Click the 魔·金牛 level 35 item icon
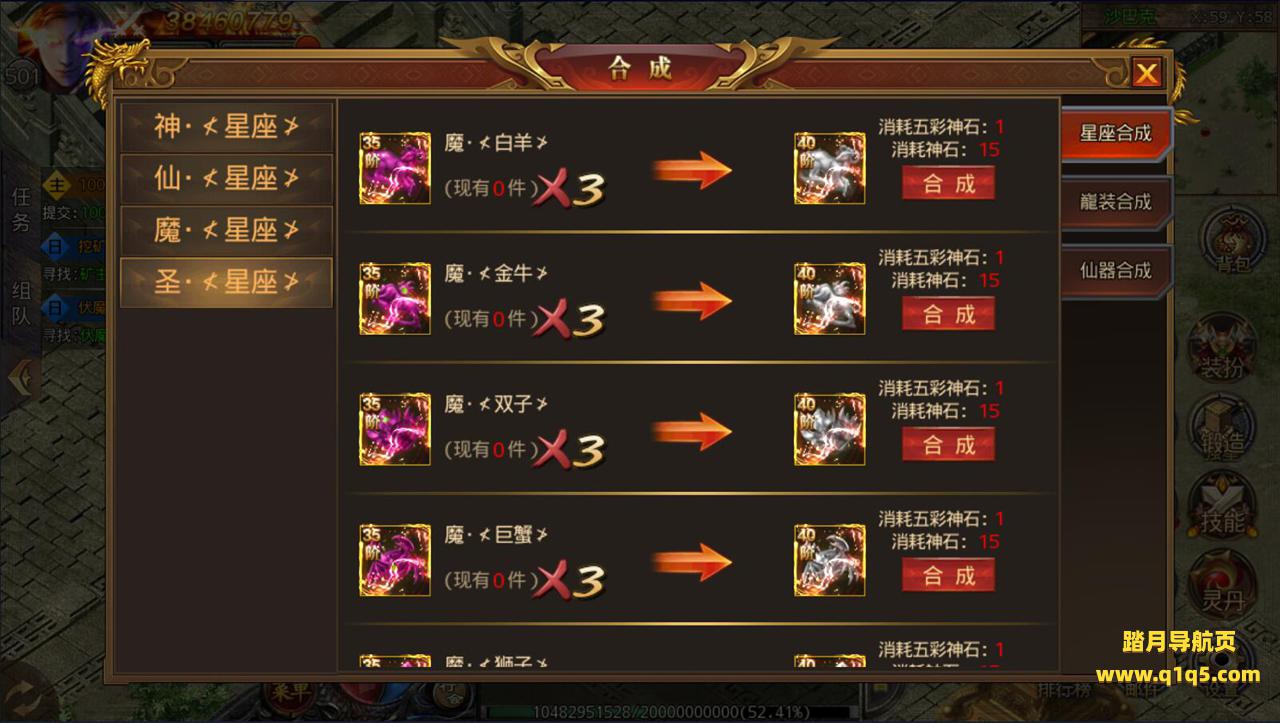This screenshot has width=1280, height=723. coord(395,298)
